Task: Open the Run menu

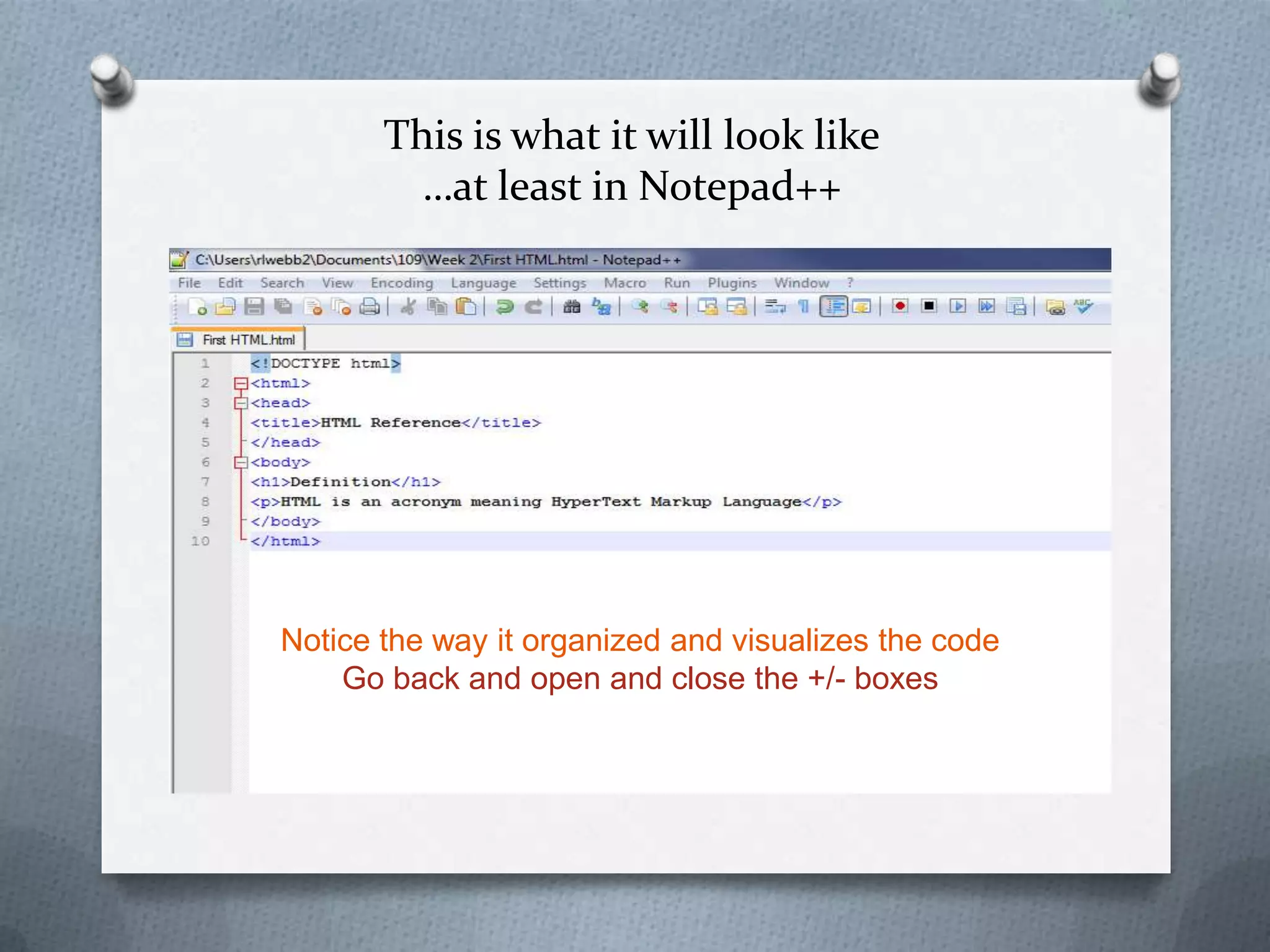Action: [677, 283]
